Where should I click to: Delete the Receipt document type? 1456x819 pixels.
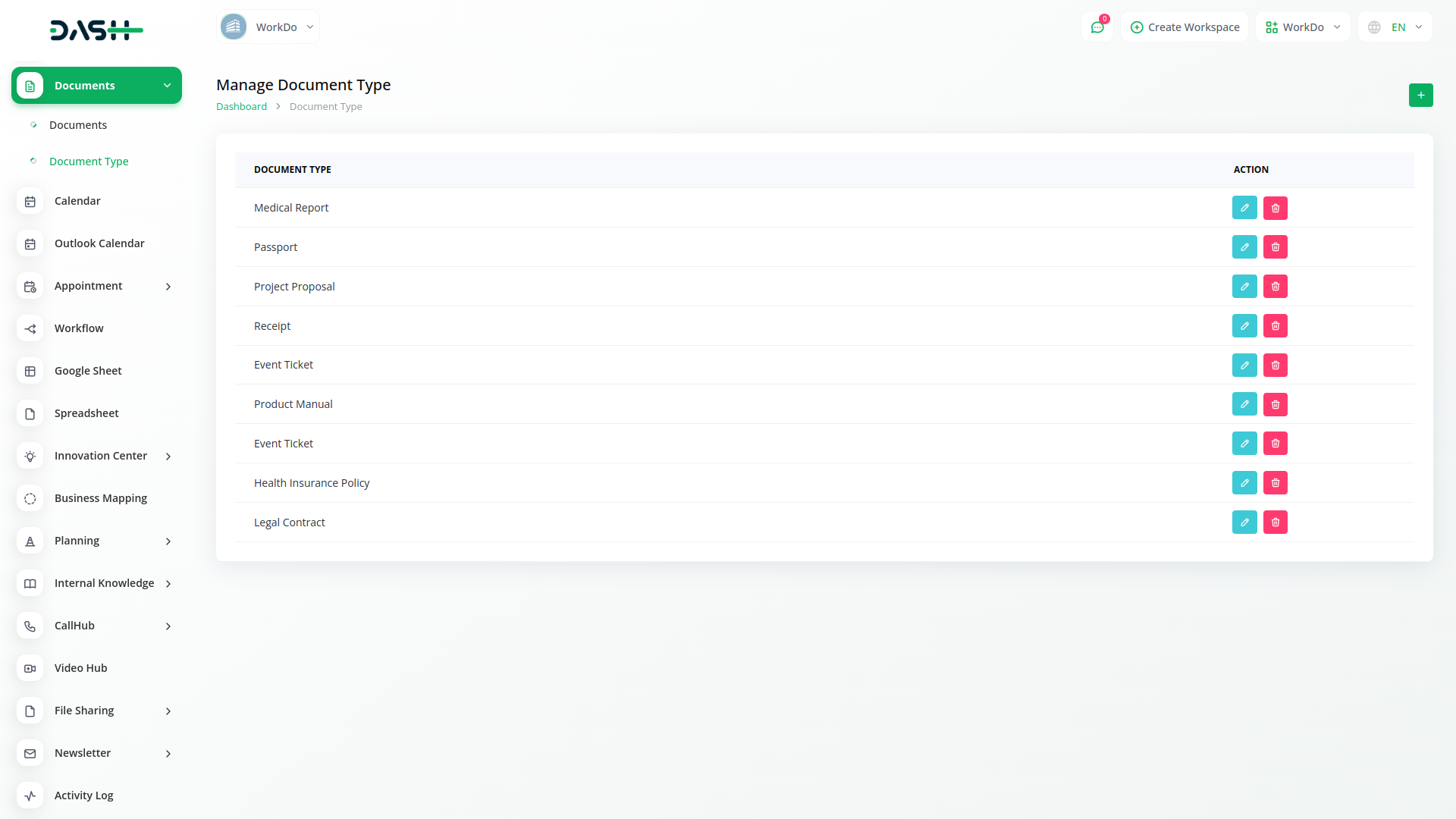point(1275,325)
